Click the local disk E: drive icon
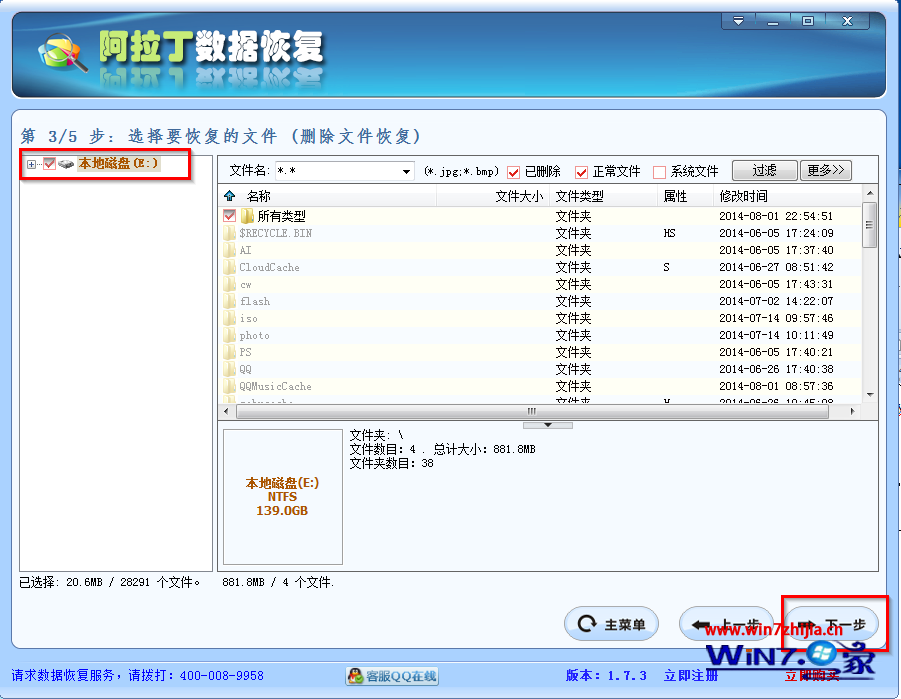 click(66, 164)
